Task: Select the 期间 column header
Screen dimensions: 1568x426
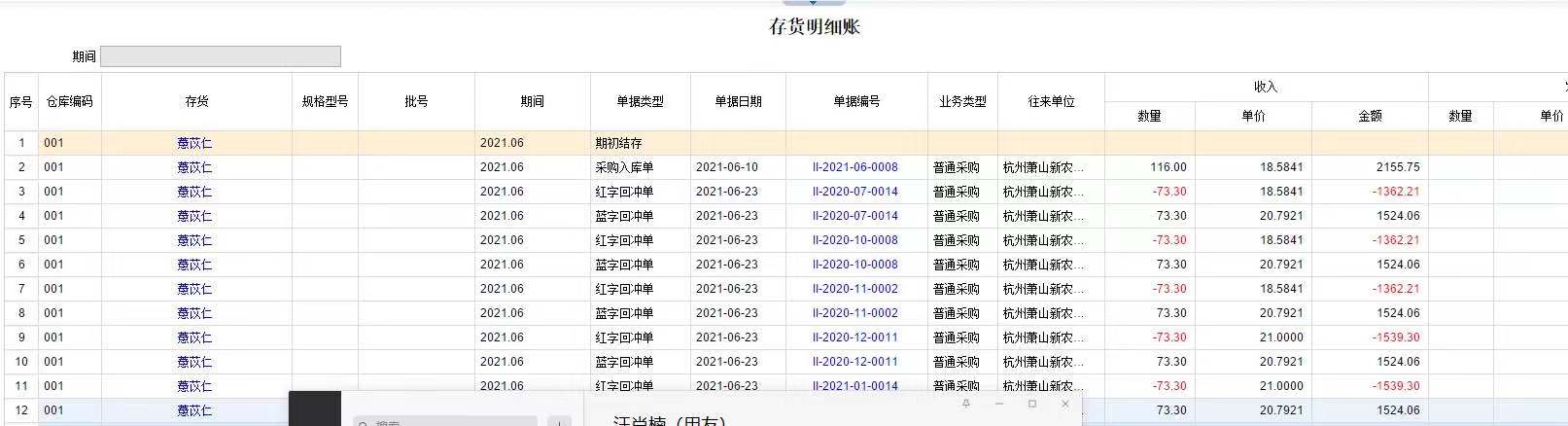Action: tap(532, 101)
